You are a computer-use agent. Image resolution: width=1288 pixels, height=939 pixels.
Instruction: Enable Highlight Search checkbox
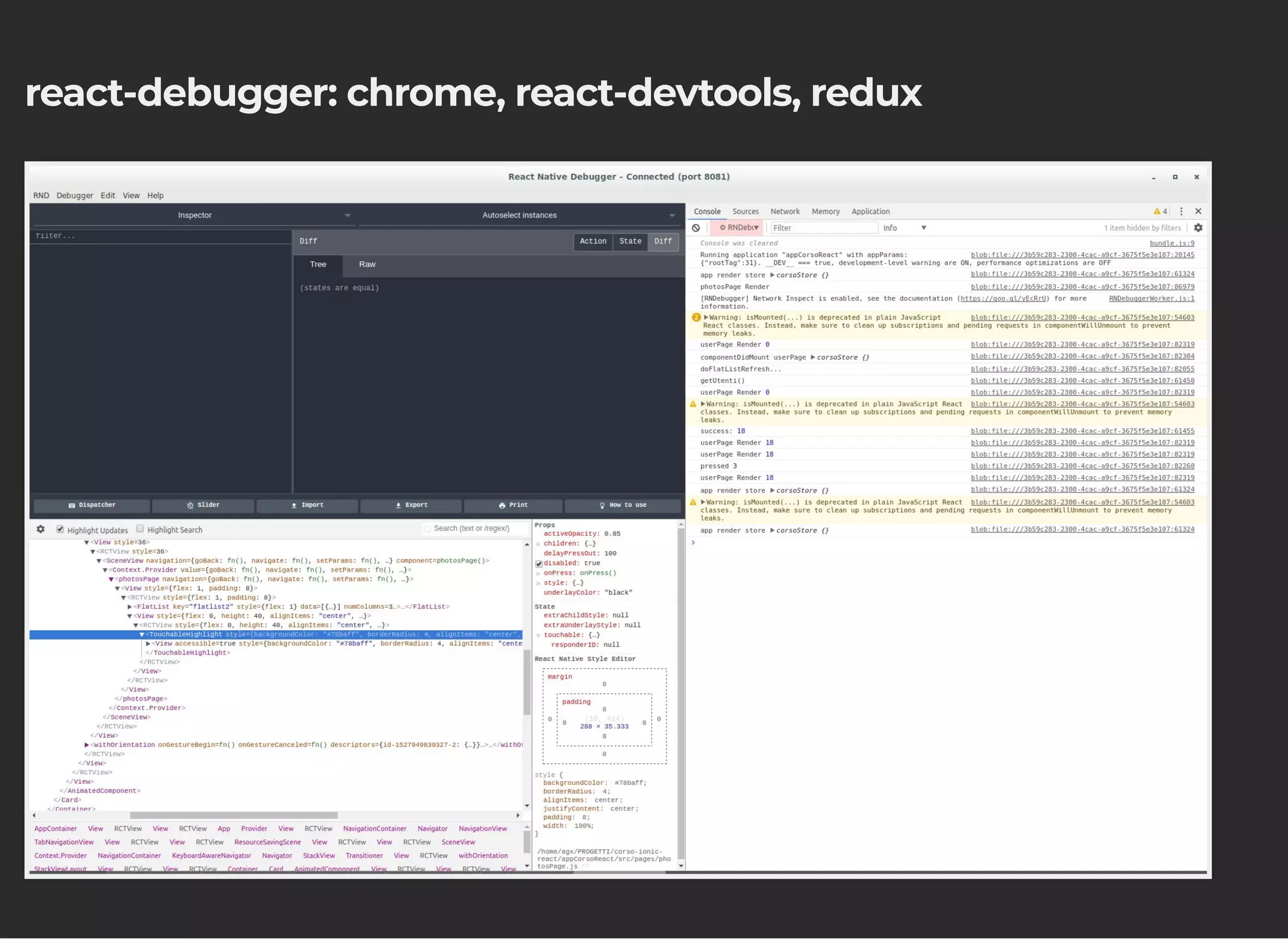(140, 529)
